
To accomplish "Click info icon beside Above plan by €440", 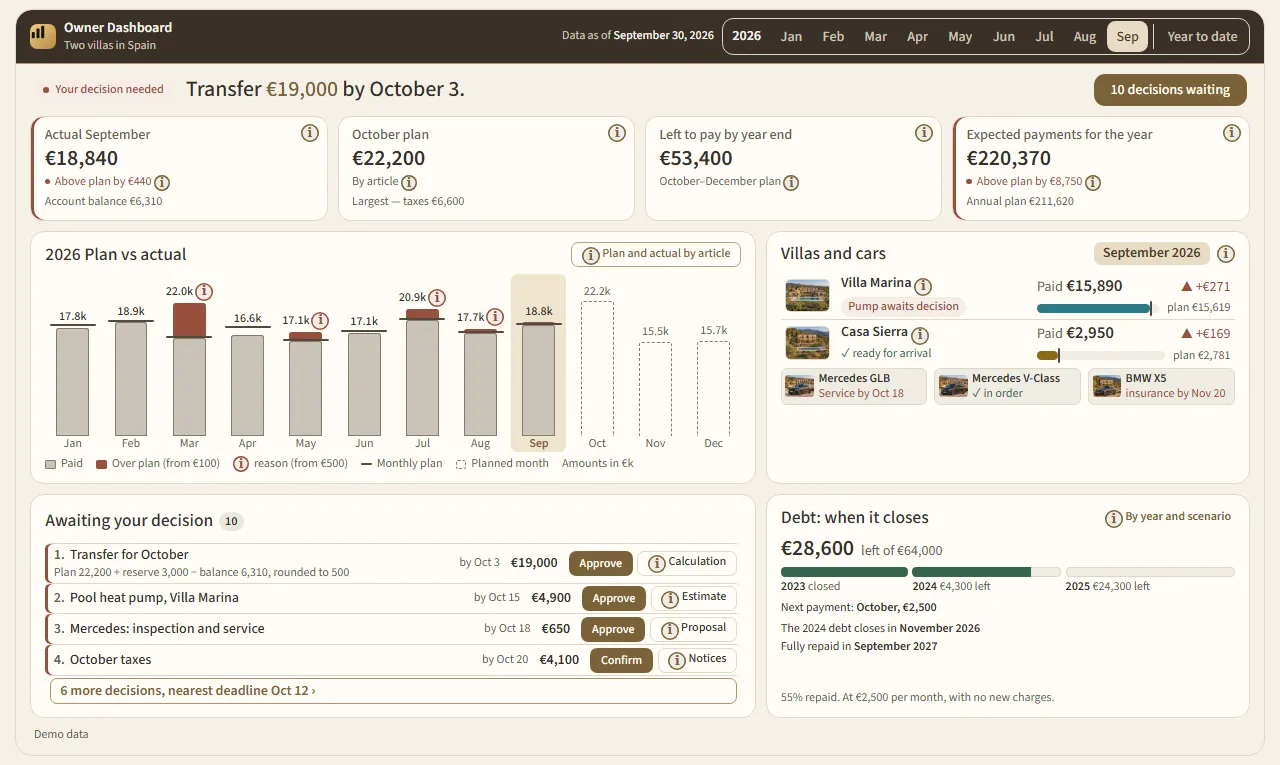I will (162, 182).
